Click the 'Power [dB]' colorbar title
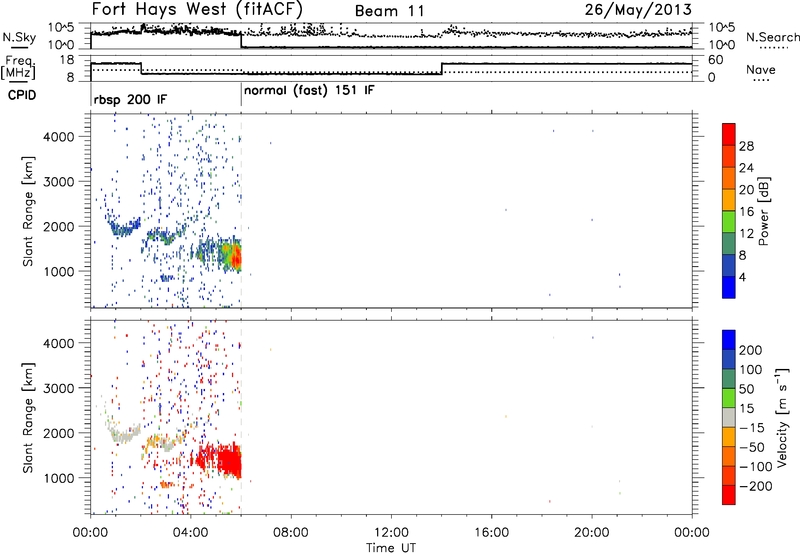Image resolution: width=800 pixels, height=554 pixels. 764,211
